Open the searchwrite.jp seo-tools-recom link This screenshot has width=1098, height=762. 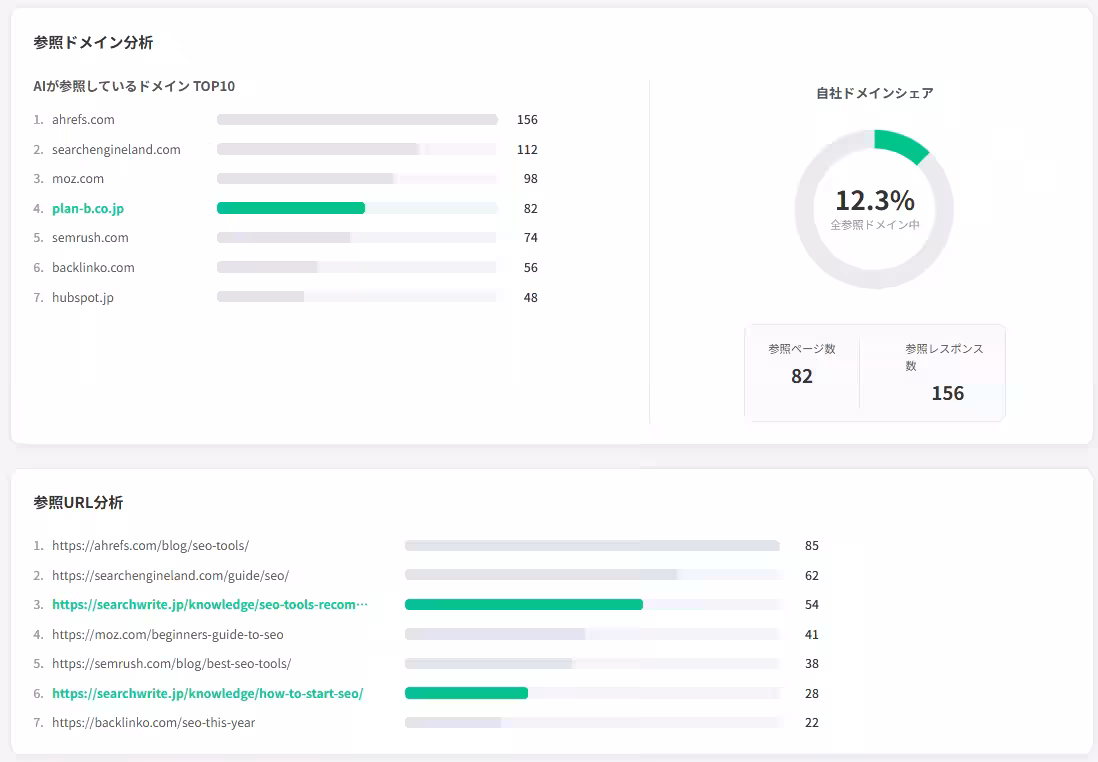(209, 604)
